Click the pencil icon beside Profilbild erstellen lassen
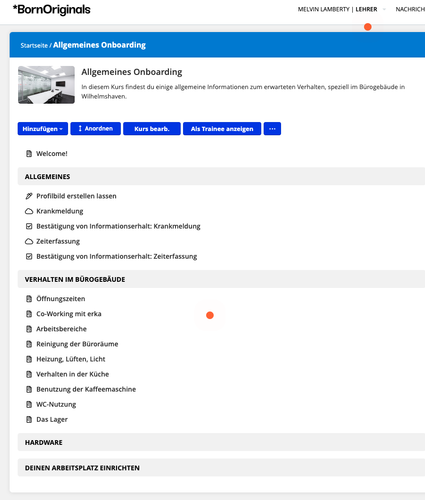 (29, 196)
